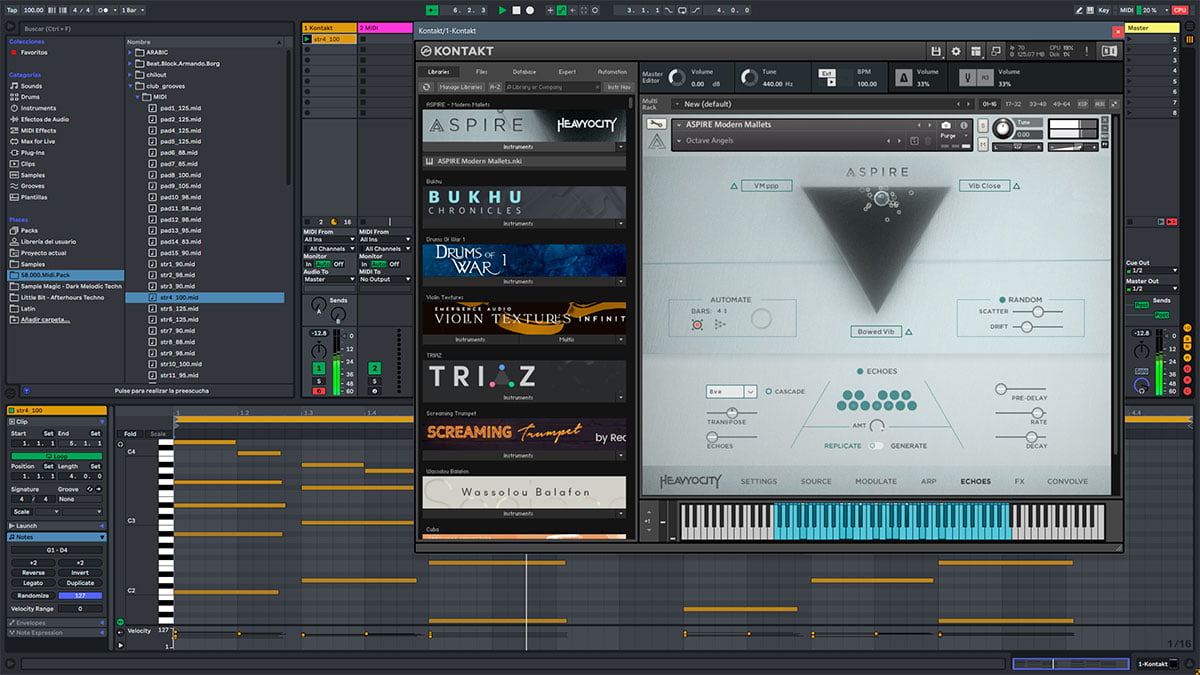Click the Automate play-pattern icon next to record
Screen dimensions: 1200x675
pyautogui.click(x=720, y=324)
